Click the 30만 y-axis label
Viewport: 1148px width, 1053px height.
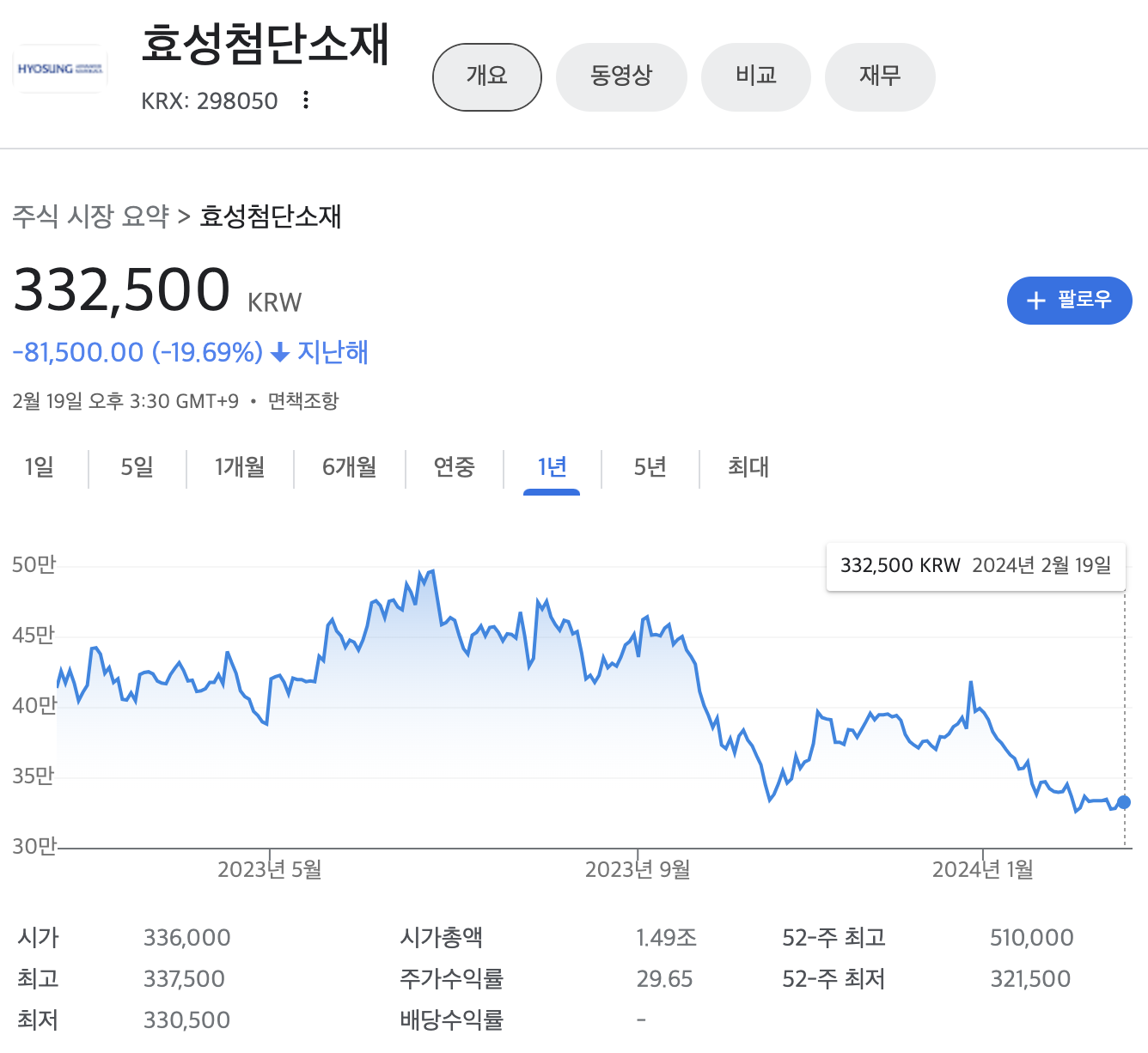tap(34, 846)
